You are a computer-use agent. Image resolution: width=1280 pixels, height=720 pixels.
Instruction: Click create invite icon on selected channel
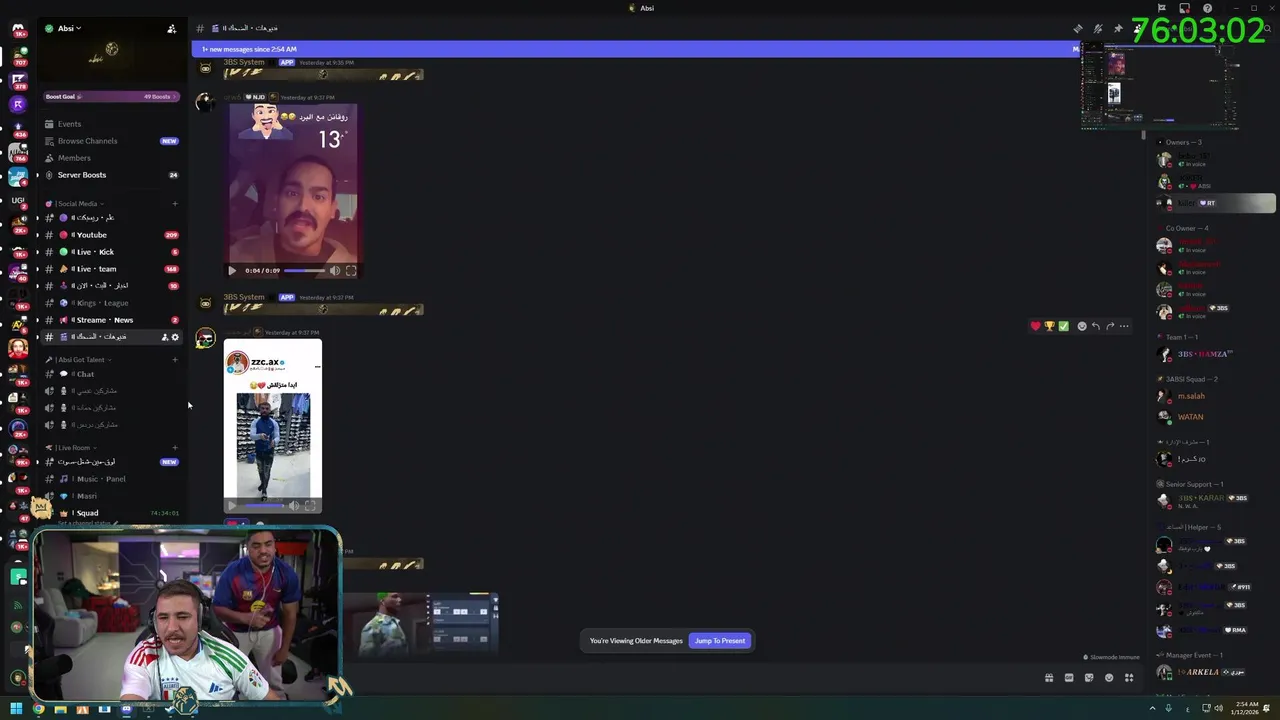[165, 337]
